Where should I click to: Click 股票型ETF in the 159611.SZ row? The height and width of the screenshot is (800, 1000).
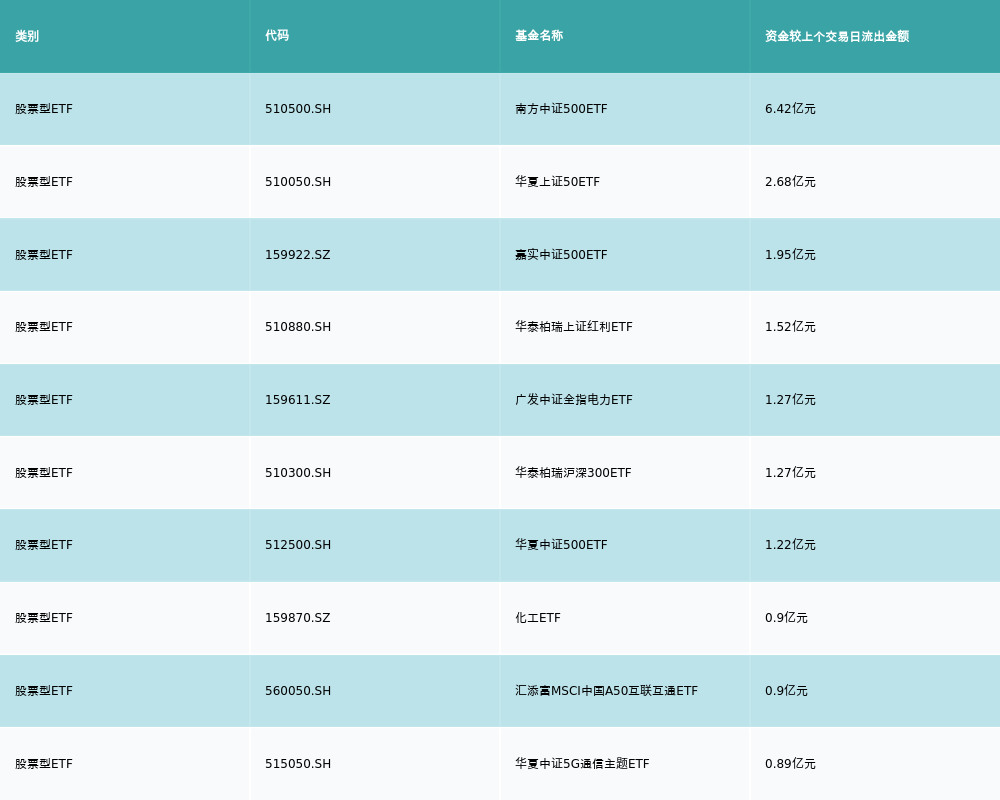[44, 400]
